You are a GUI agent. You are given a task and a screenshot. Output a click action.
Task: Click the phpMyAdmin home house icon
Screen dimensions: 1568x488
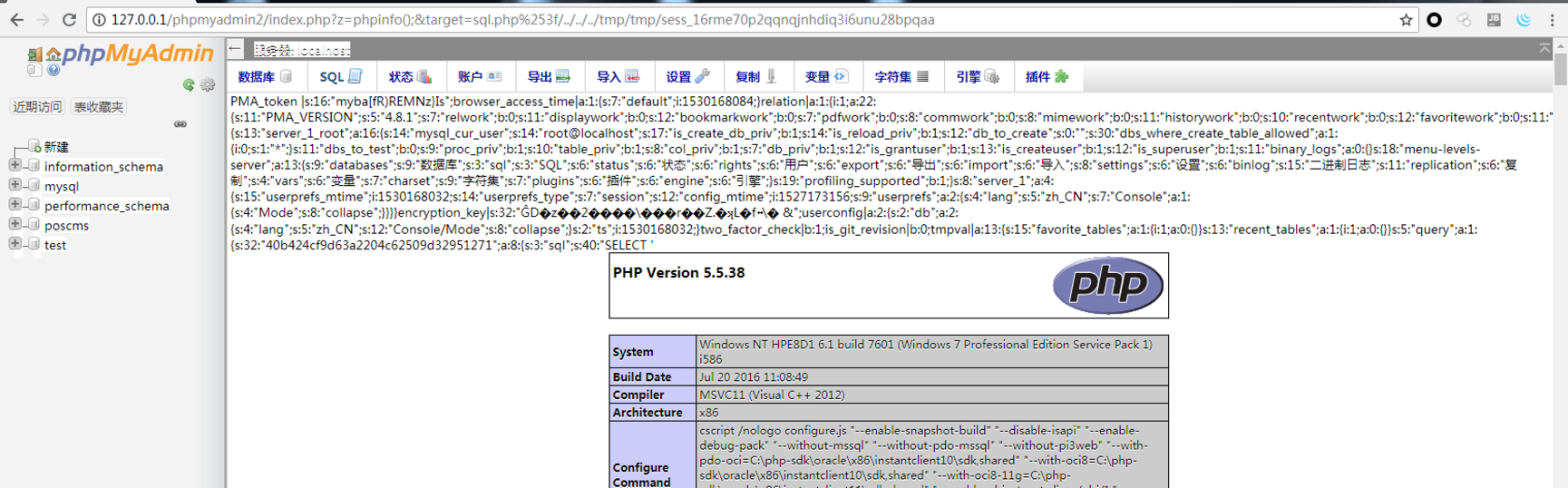54,55
